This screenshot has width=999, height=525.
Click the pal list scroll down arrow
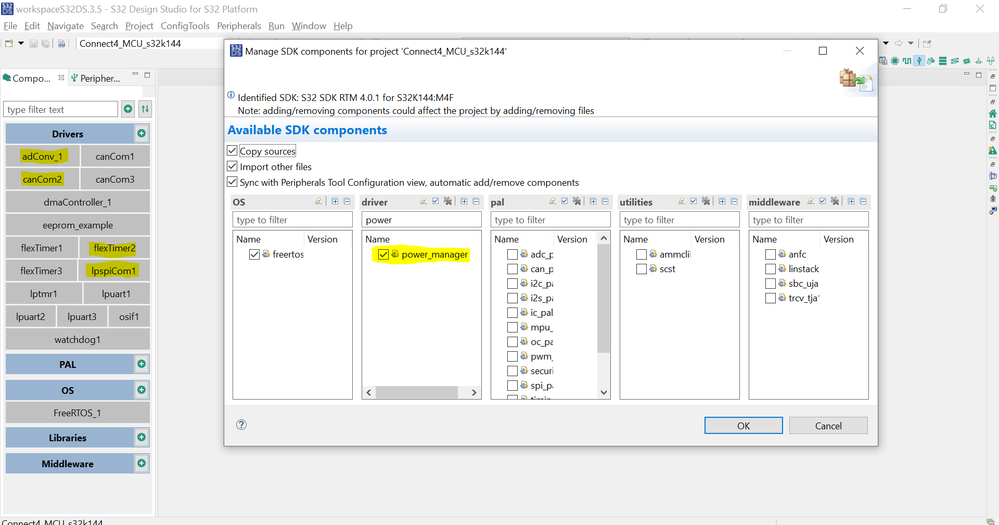tap(604, 392)
